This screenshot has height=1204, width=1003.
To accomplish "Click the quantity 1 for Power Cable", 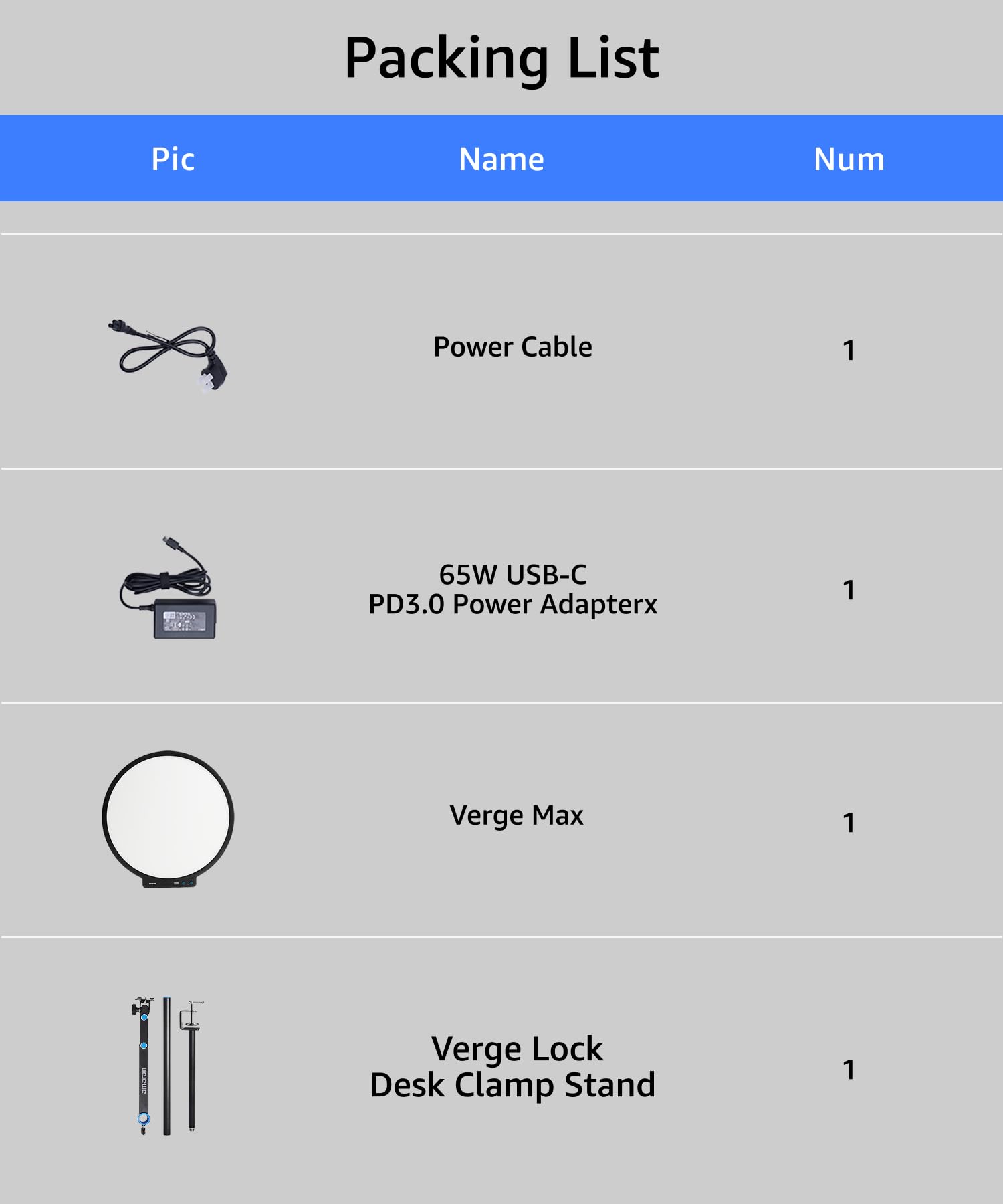I will pyautogui.click(x=849, y=351).
